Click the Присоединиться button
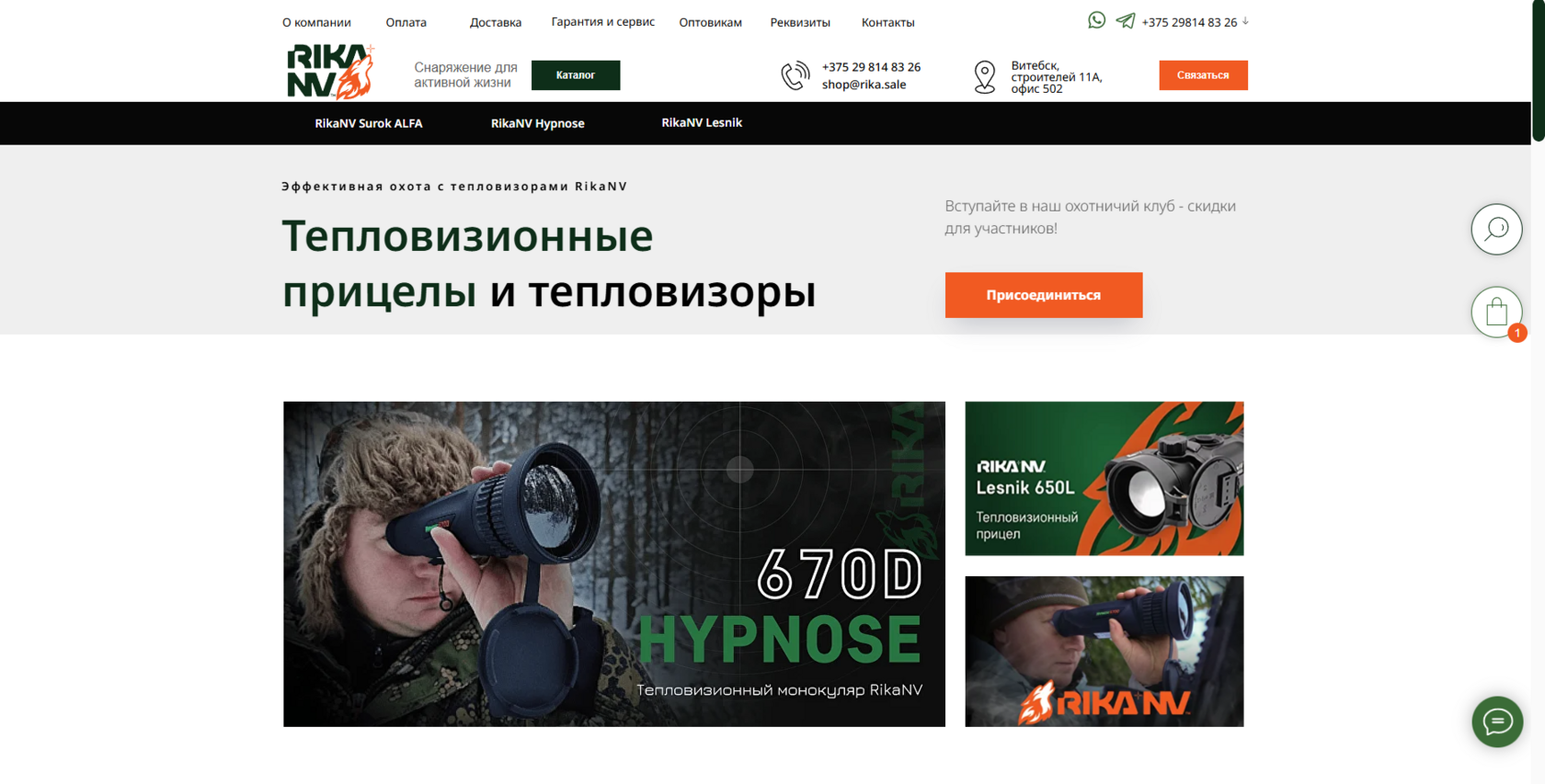This screenshot has height=784, width=1545. click(1044, 295)
